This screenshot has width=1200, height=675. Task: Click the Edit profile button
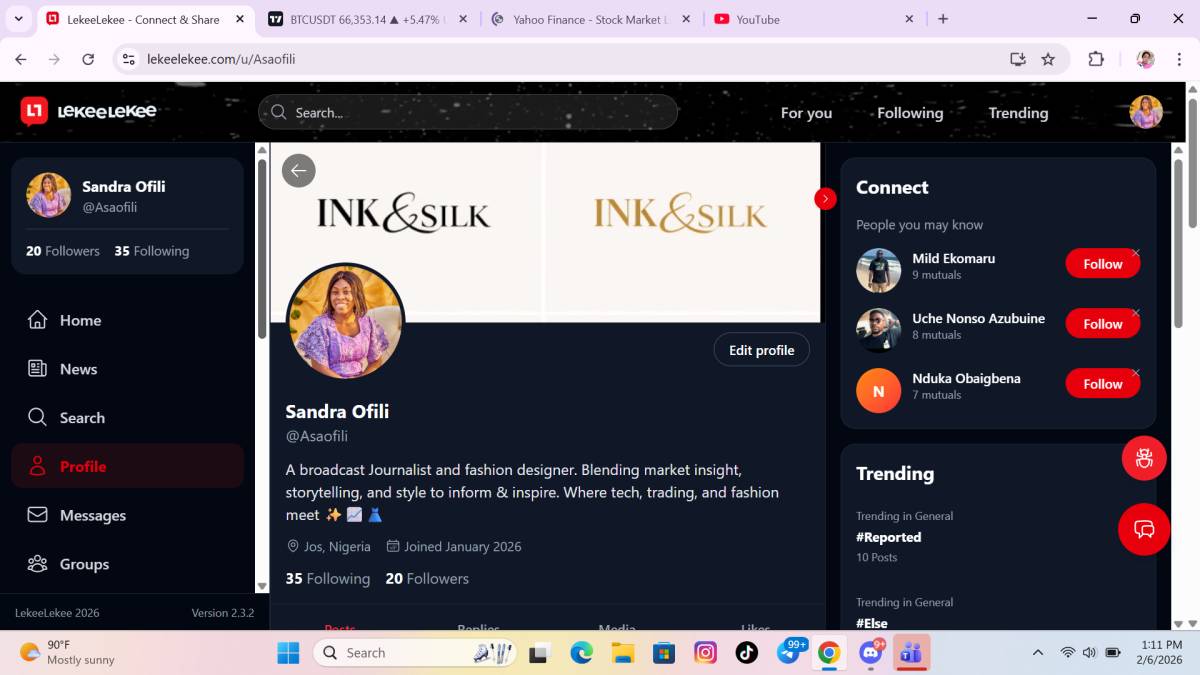[761, 350]
